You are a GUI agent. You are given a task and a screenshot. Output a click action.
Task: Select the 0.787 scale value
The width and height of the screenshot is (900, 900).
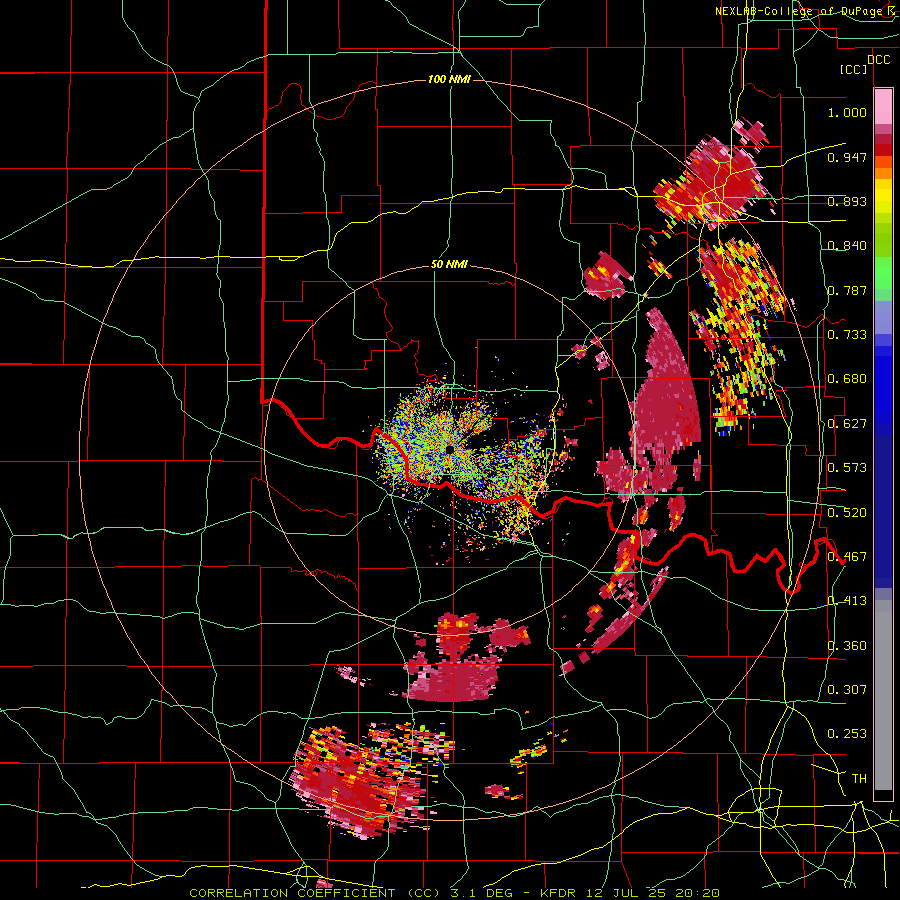[x=847, y=290]
